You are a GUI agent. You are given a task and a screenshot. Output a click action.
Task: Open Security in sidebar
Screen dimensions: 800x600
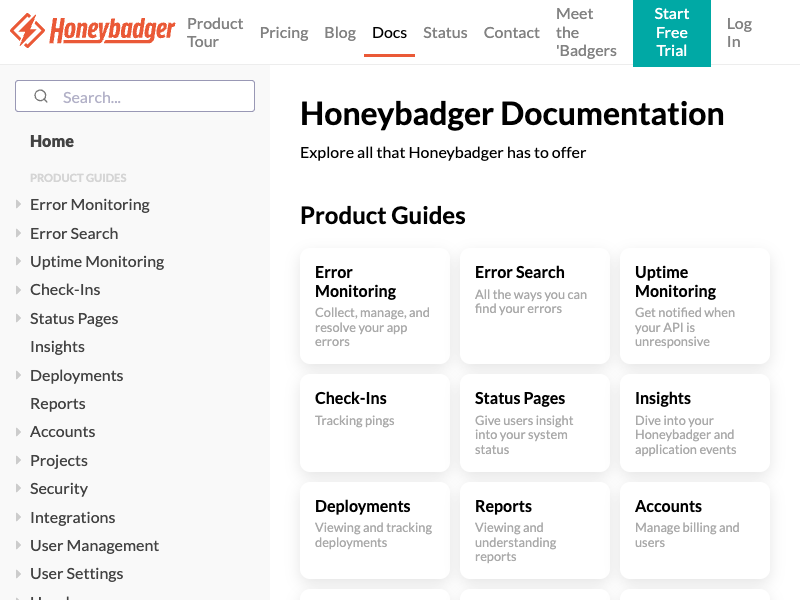coord(59,488)
